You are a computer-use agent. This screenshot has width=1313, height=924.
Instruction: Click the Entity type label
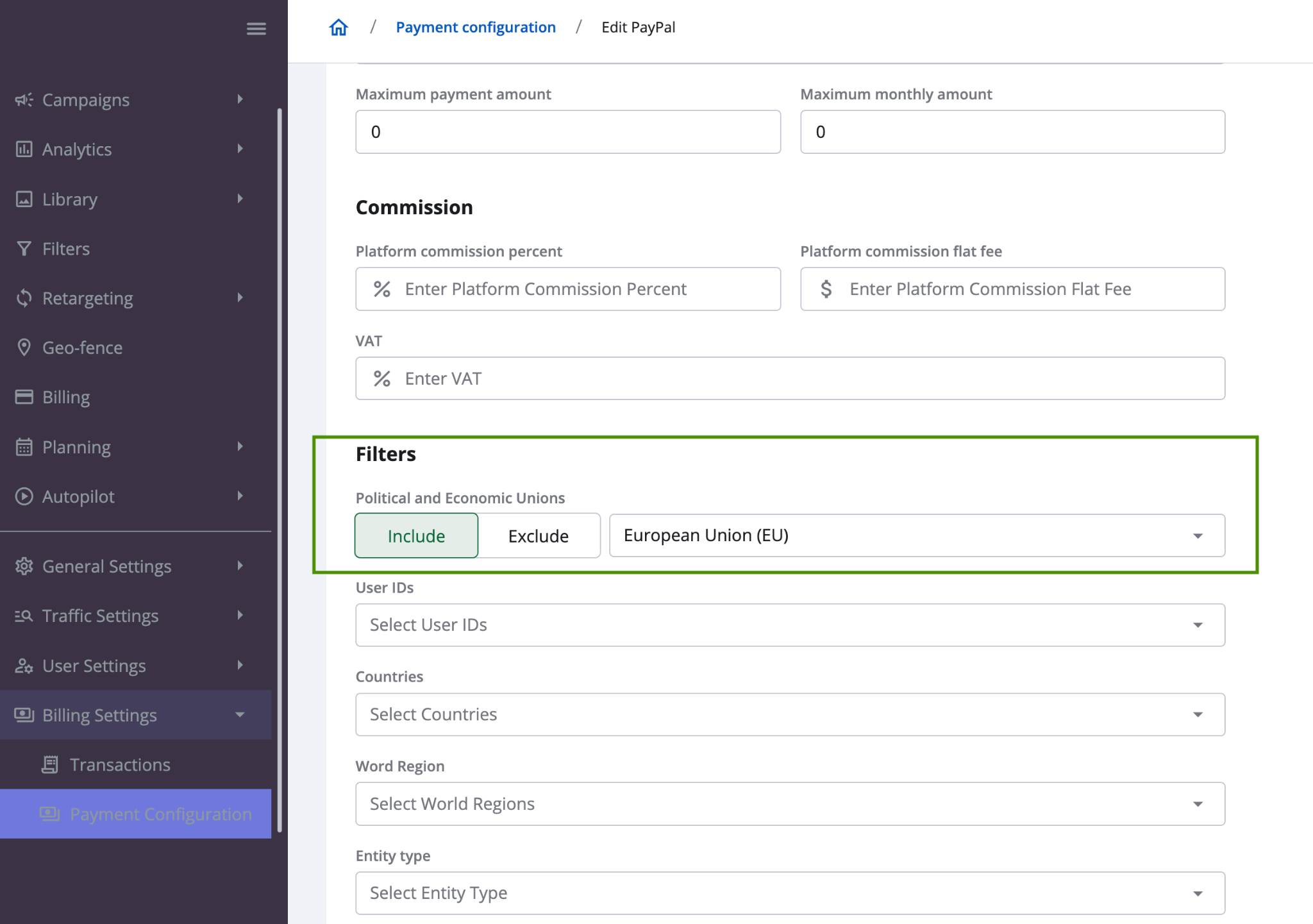point(392,855)
